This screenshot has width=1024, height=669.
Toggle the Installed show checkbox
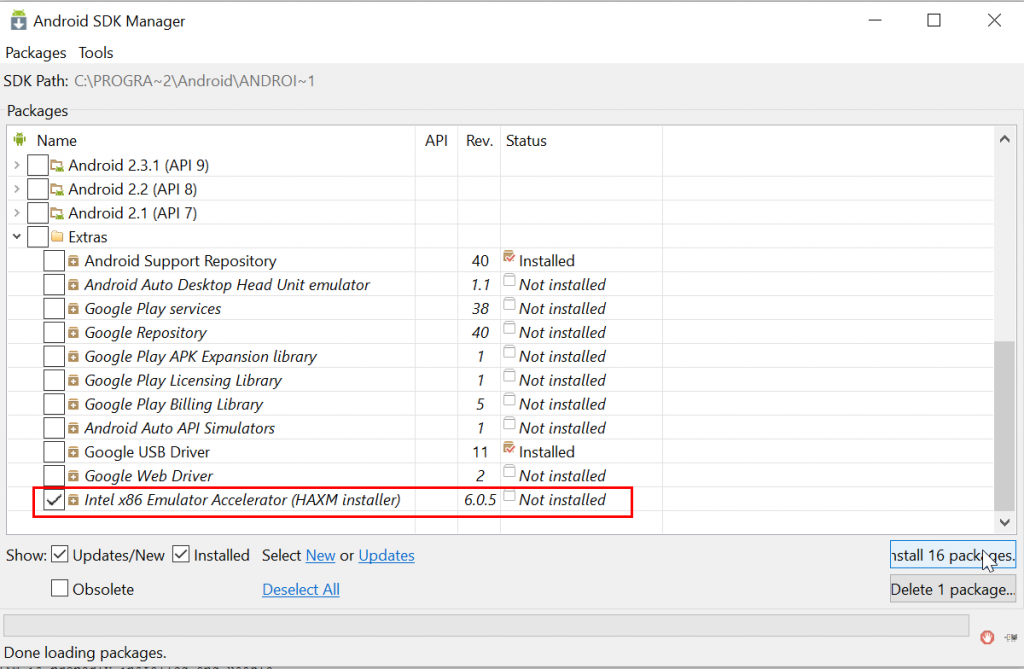point(181,555)
